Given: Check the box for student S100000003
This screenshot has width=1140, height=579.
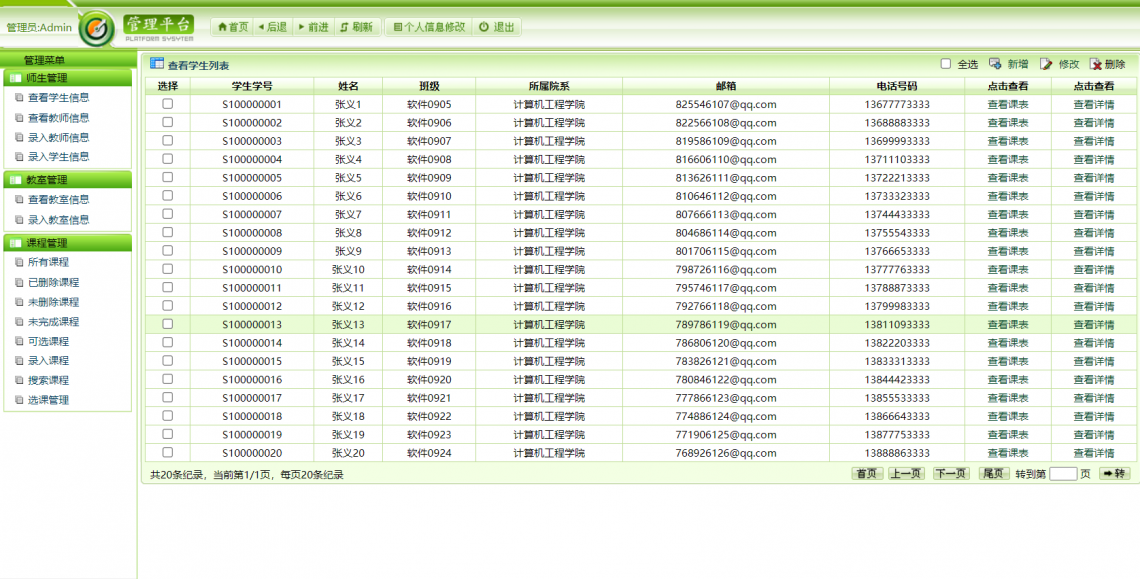Looking at the screenshot, I should tap(167, 140).
